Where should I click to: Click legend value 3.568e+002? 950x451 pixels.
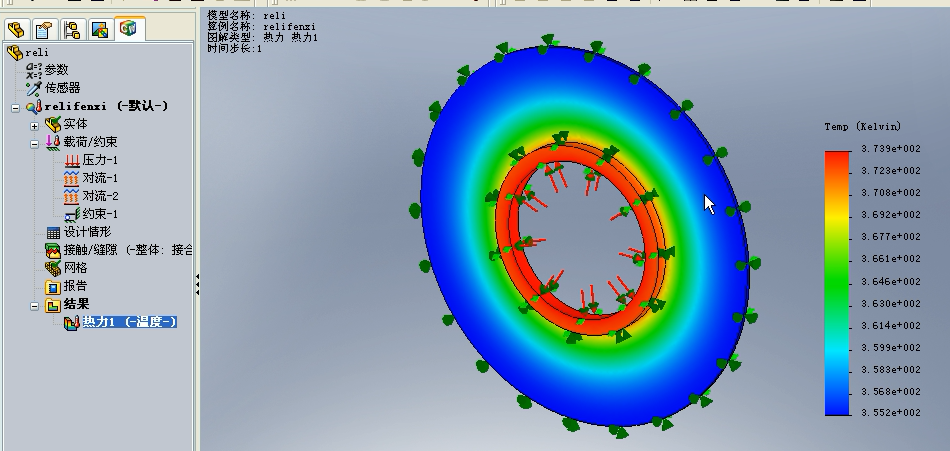[x=891, y=391]
